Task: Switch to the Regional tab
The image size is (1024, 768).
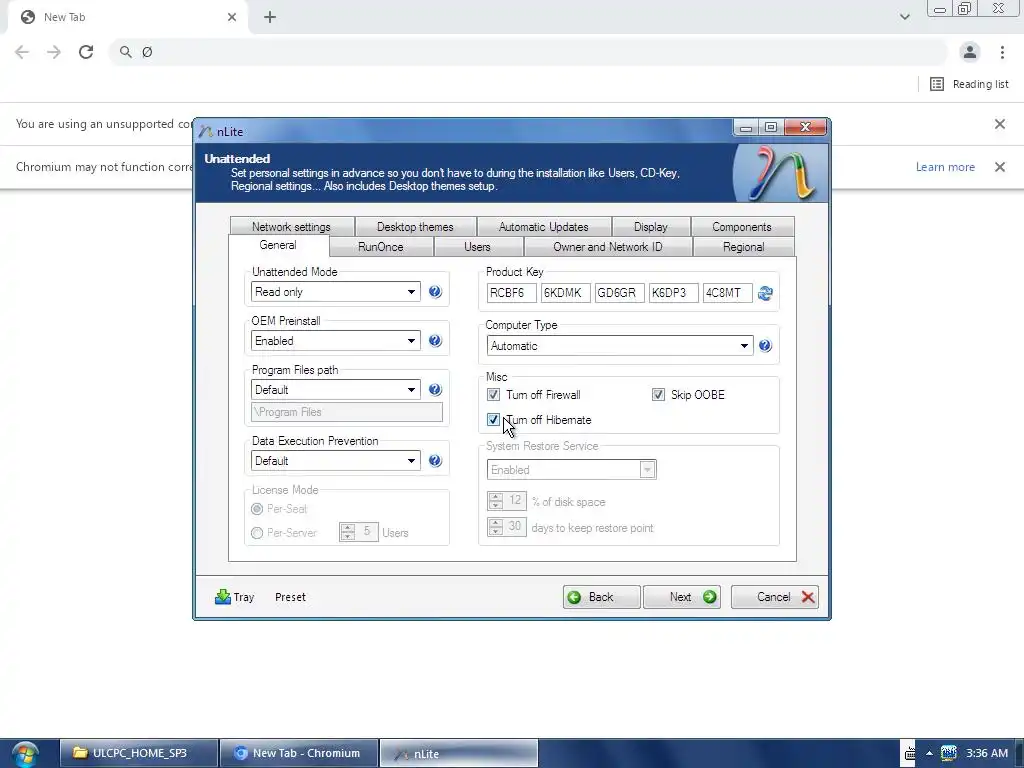Action: (x=744, y=247)
